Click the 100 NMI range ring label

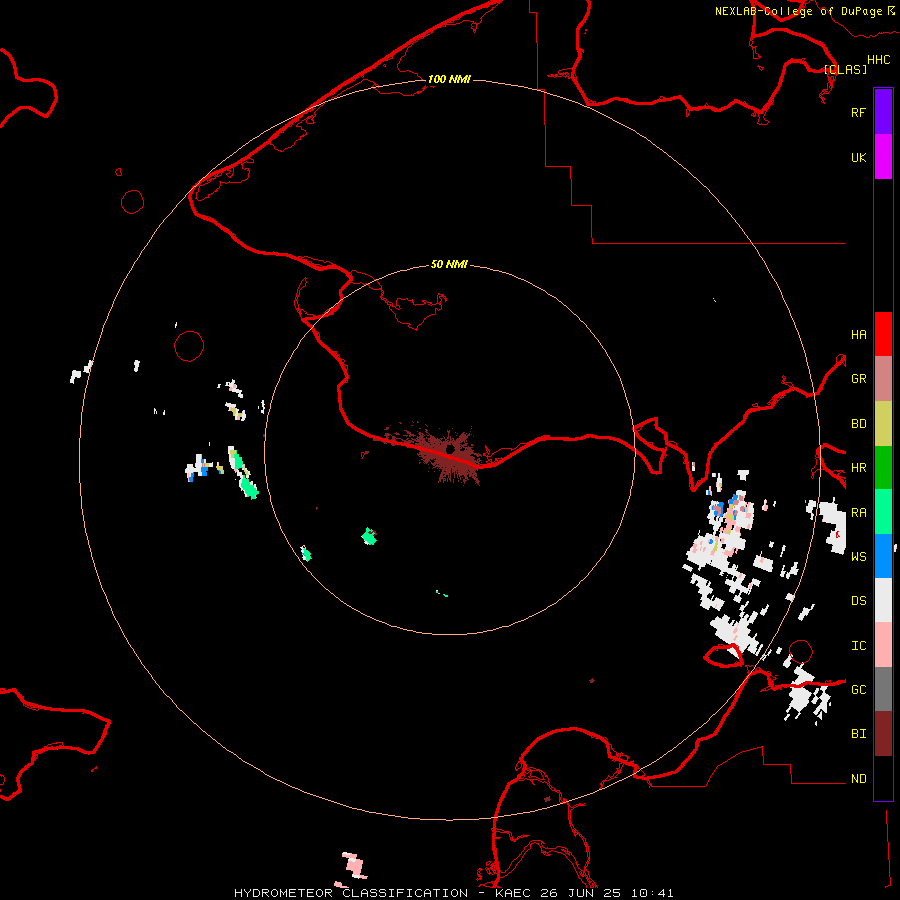click(x=449, y=79)
